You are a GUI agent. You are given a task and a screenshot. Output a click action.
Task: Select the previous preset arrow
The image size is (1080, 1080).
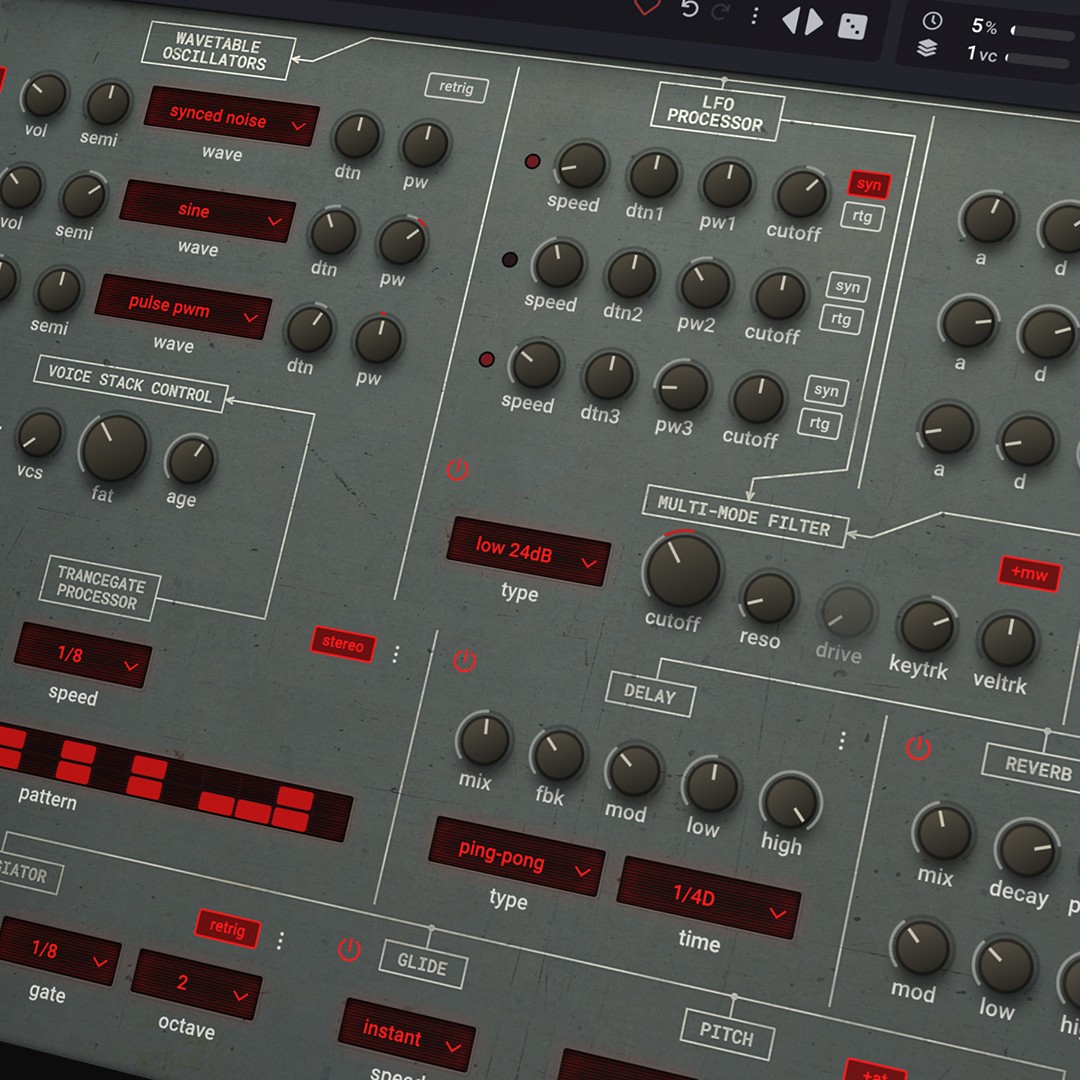click(x=791, y=19)
